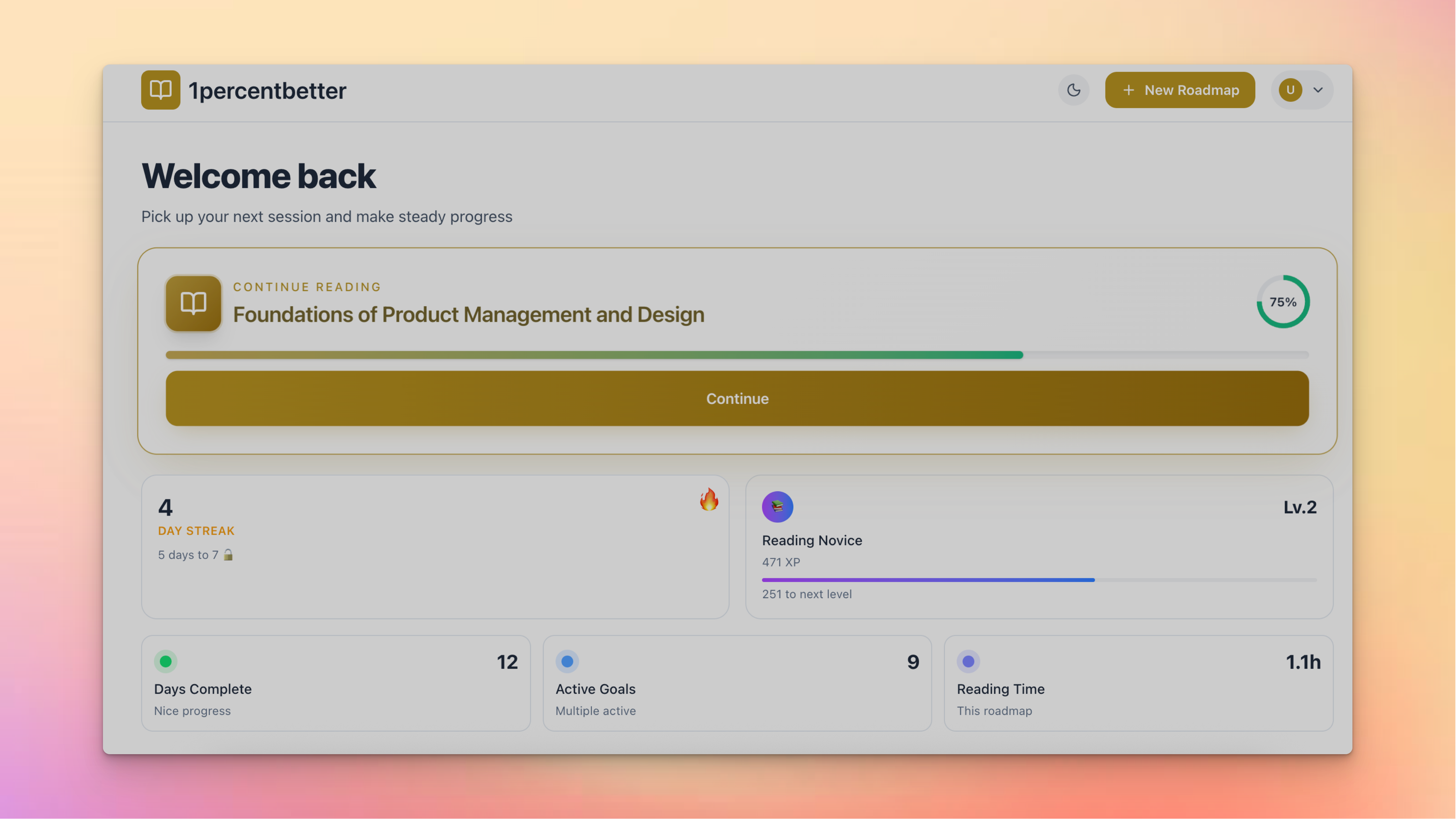Toggle dark mode with the moon icon
Image resolution: width=1456 pixels, height=819 pixels.
1073,90
